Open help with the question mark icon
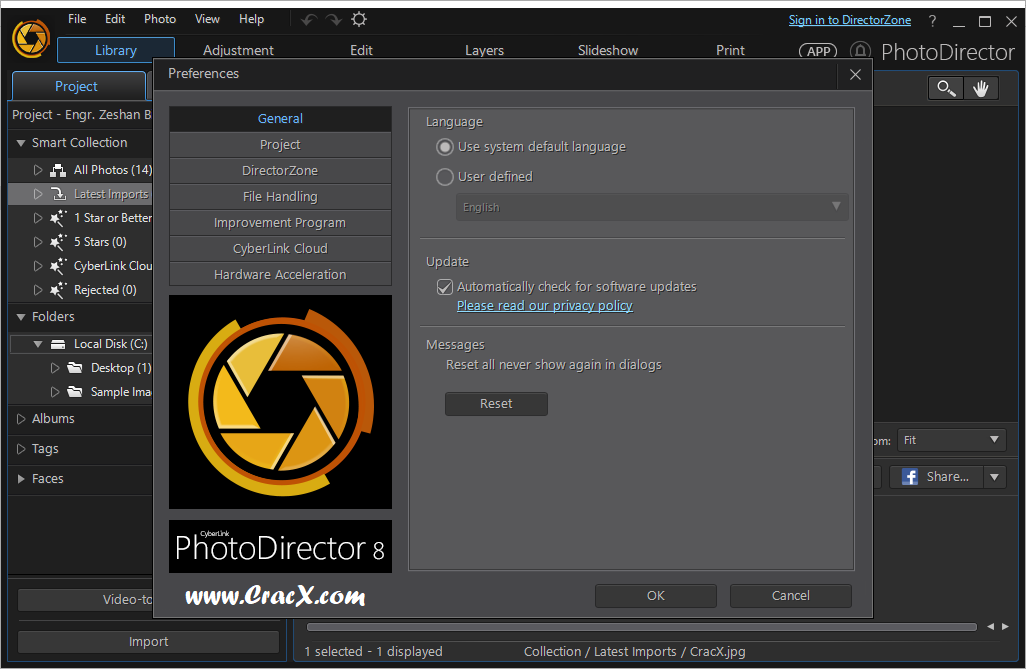 point(932,21)
